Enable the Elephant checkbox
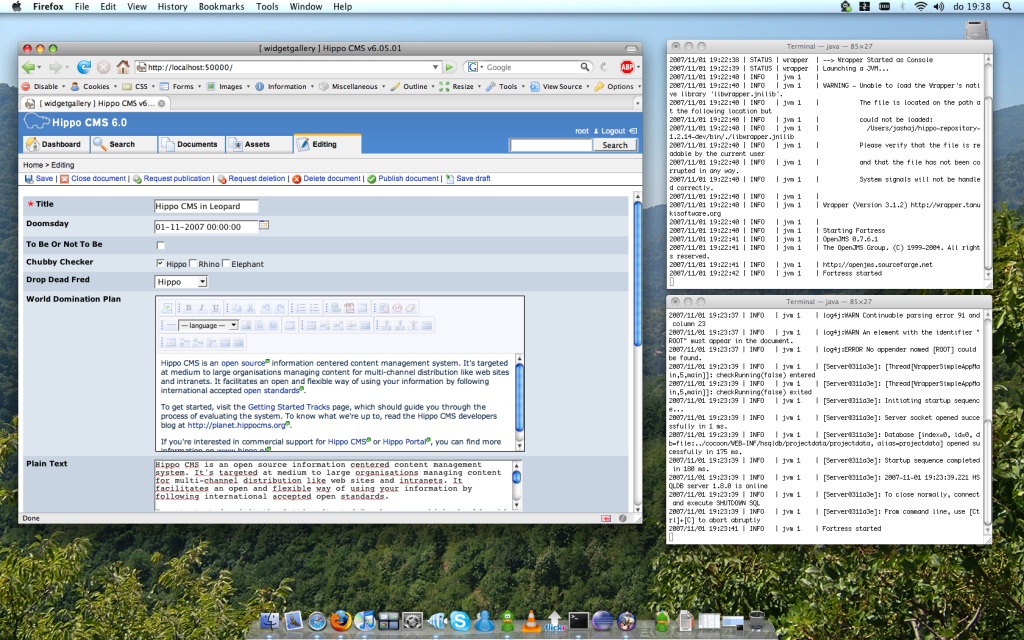 [x=226, y=264]
